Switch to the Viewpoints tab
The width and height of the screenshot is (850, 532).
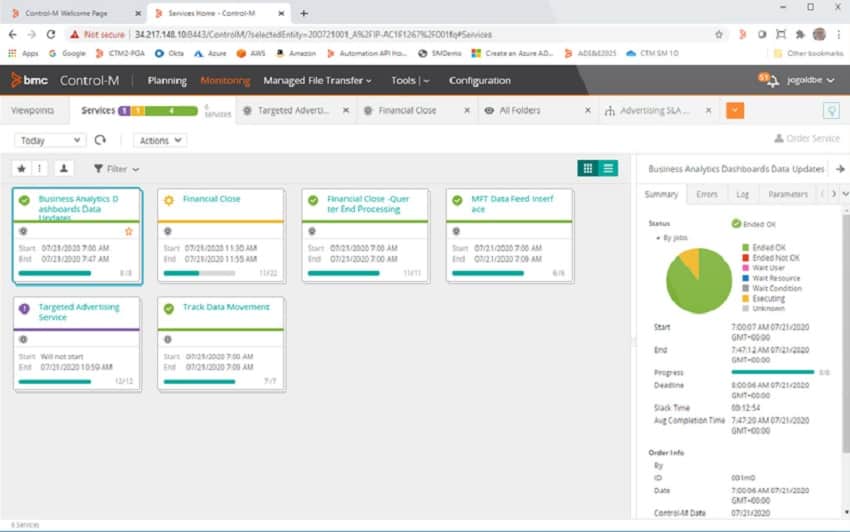point(33,110)
